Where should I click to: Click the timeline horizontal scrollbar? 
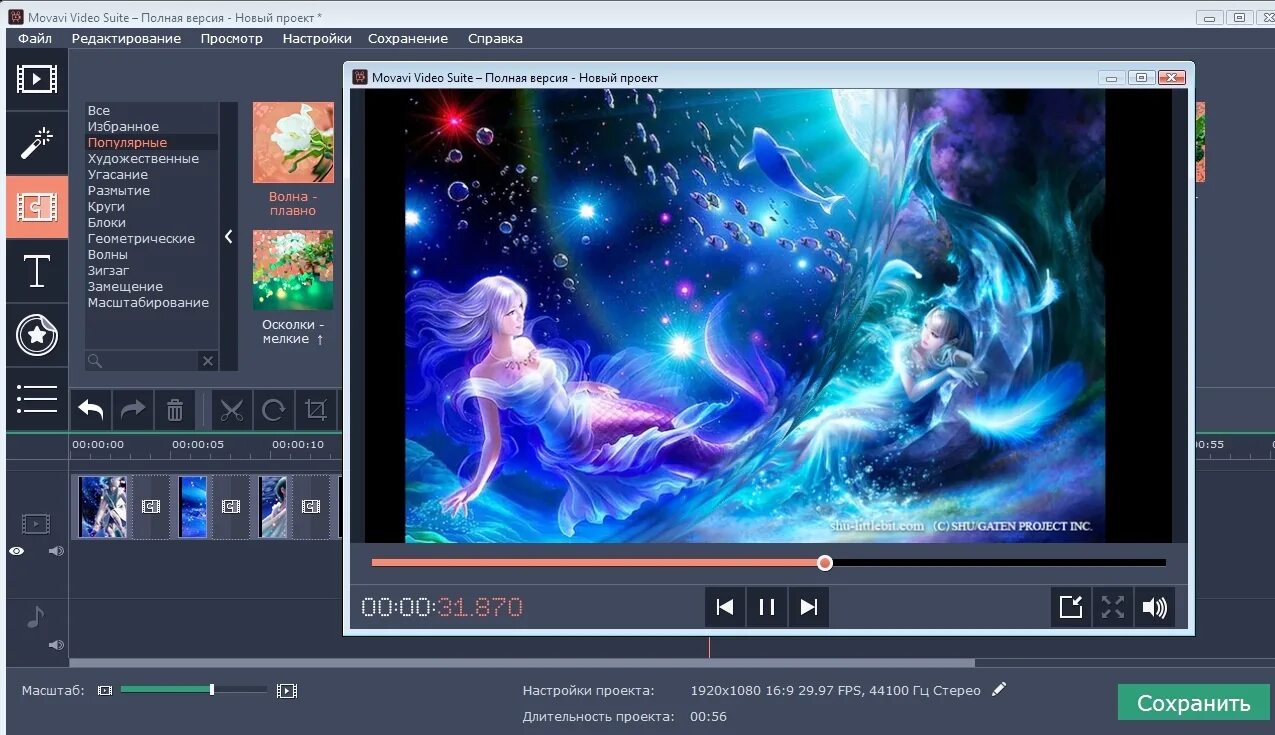[521, 662]
